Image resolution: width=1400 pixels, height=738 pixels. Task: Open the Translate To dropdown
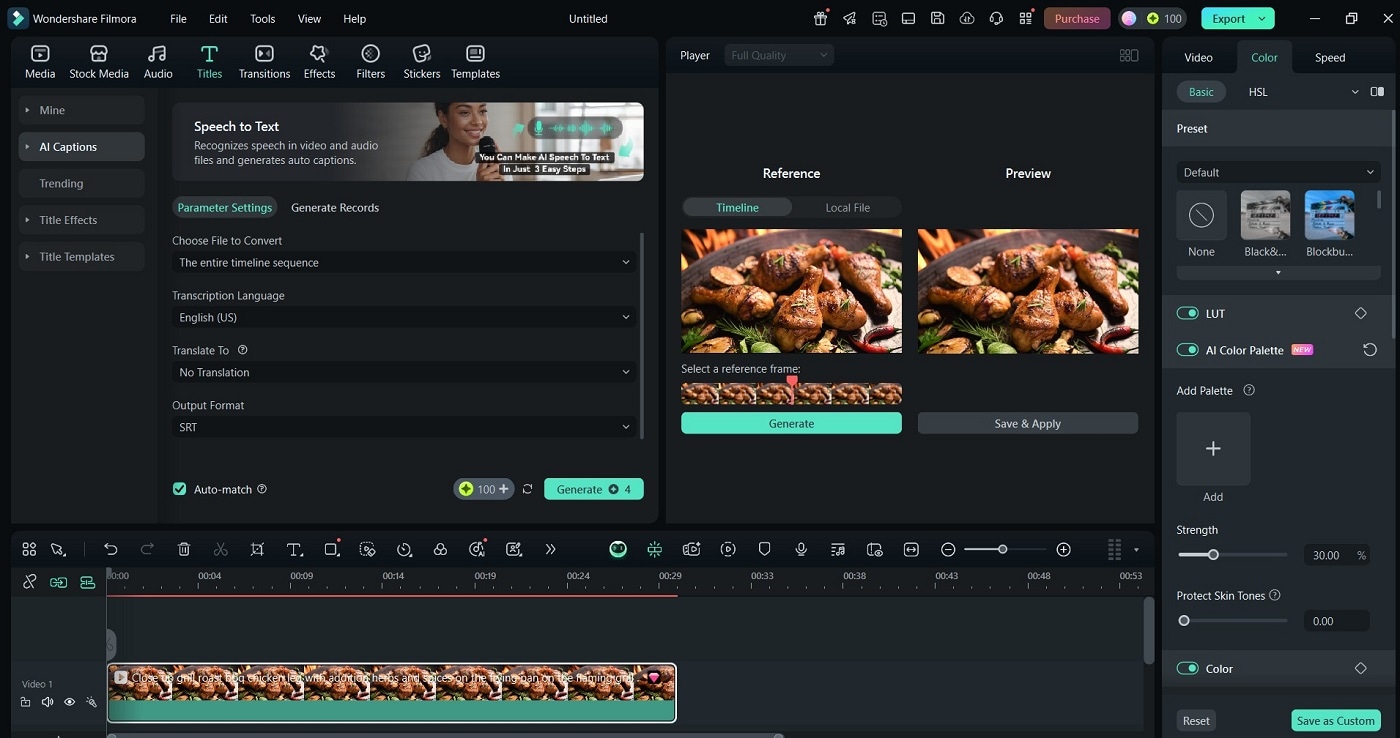point(405,372)
